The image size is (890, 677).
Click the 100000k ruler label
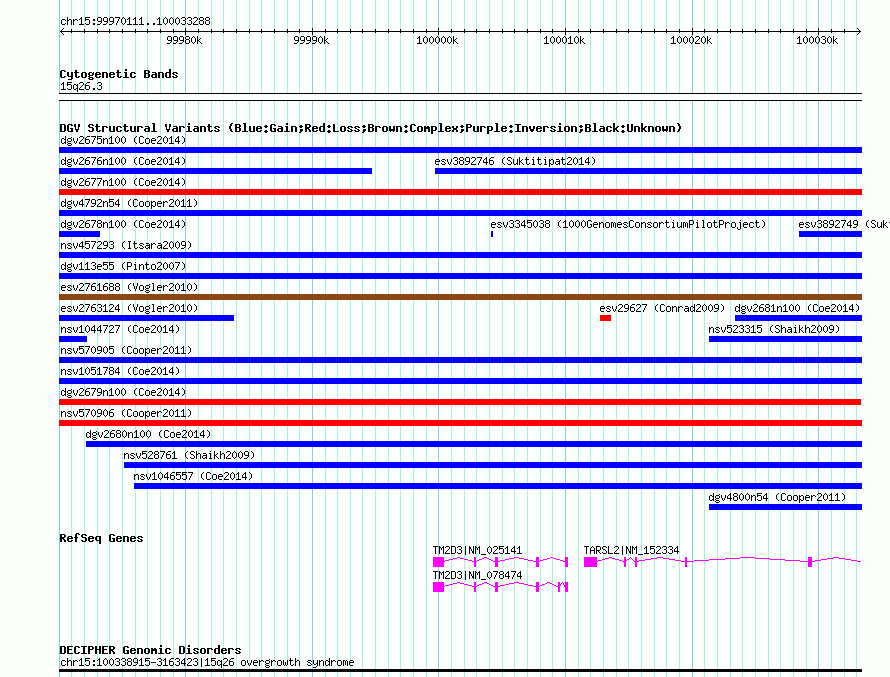pyautogui.click(x=436, y=40)
